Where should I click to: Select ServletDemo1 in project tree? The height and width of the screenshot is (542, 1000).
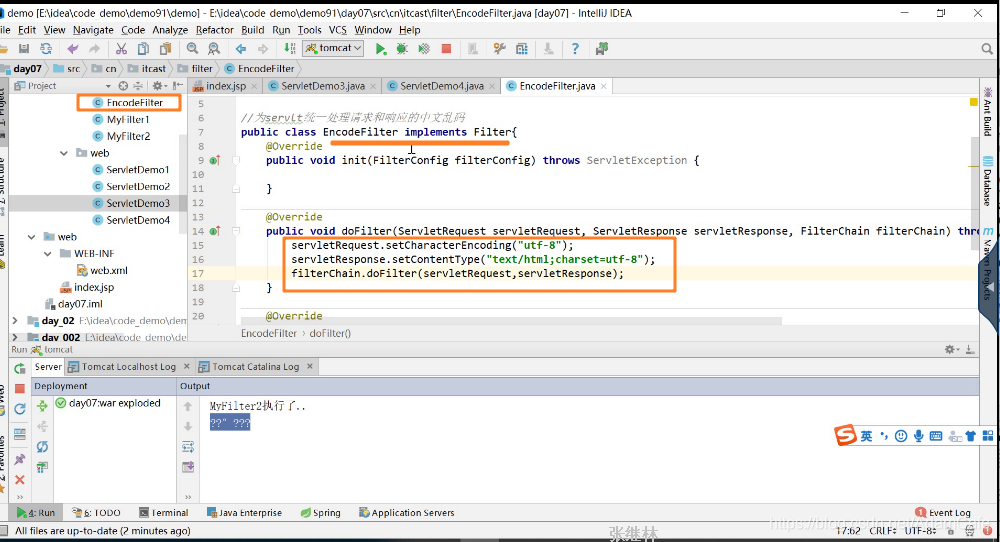pyautogui.click(x=131, y=170)
